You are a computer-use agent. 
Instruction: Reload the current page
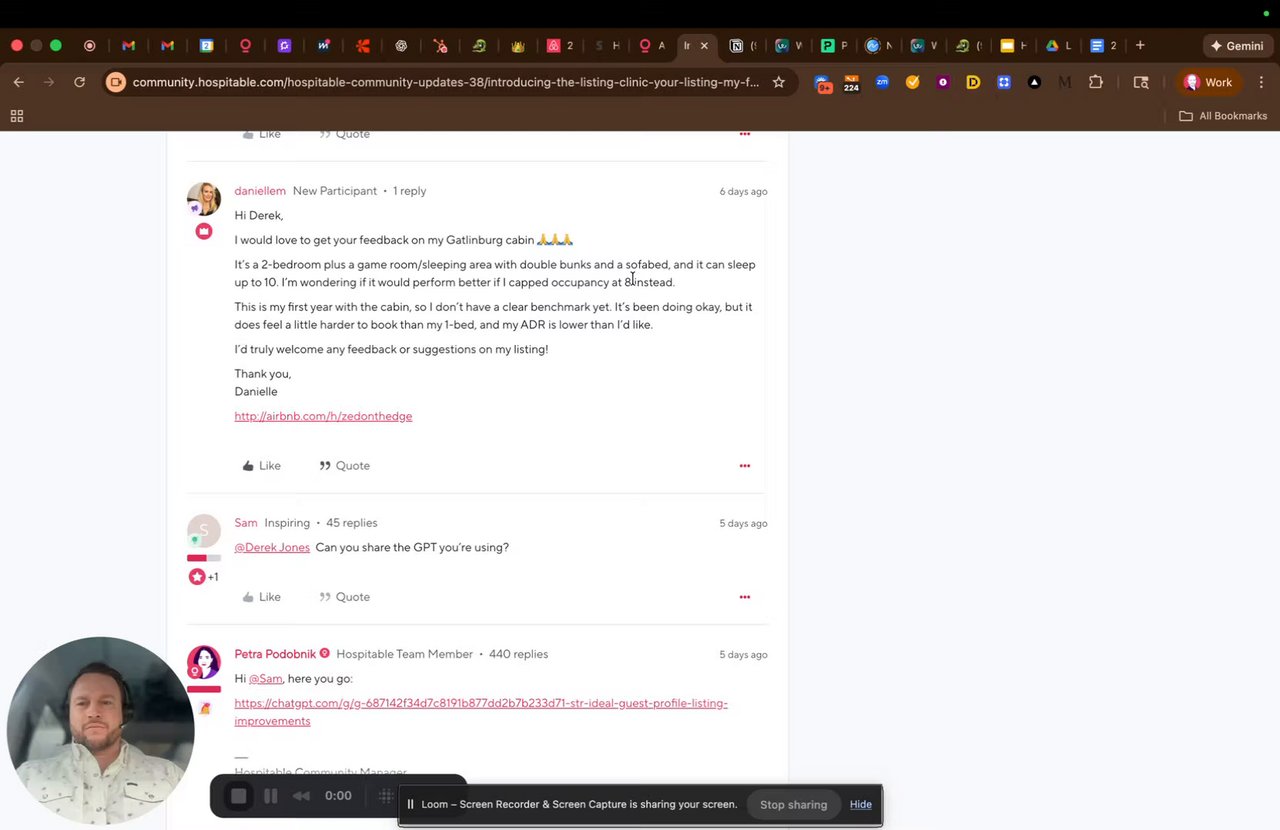point(79,82)
